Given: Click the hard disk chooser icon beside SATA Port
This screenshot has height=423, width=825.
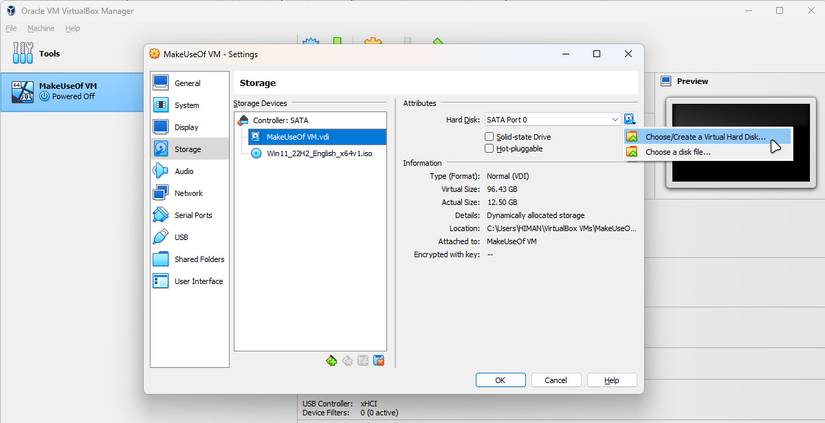Looking at the screenshot, I should click(x=630, y=119).
